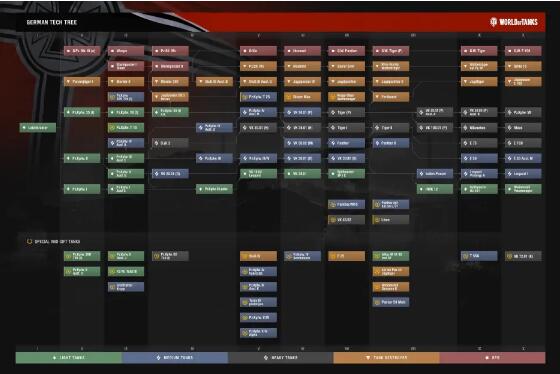Select the Panther II medium tank node

[391, 143]
